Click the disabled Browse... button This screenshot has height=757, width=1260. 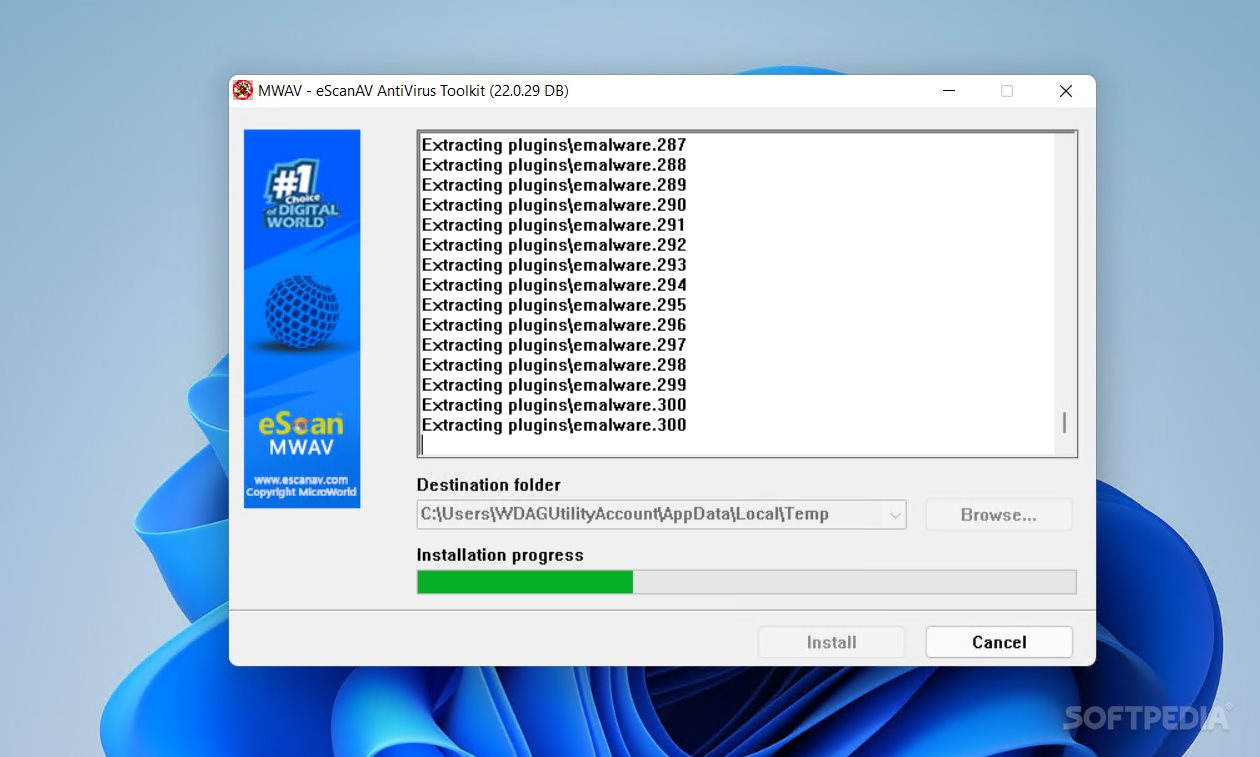[x=998, y=515]
